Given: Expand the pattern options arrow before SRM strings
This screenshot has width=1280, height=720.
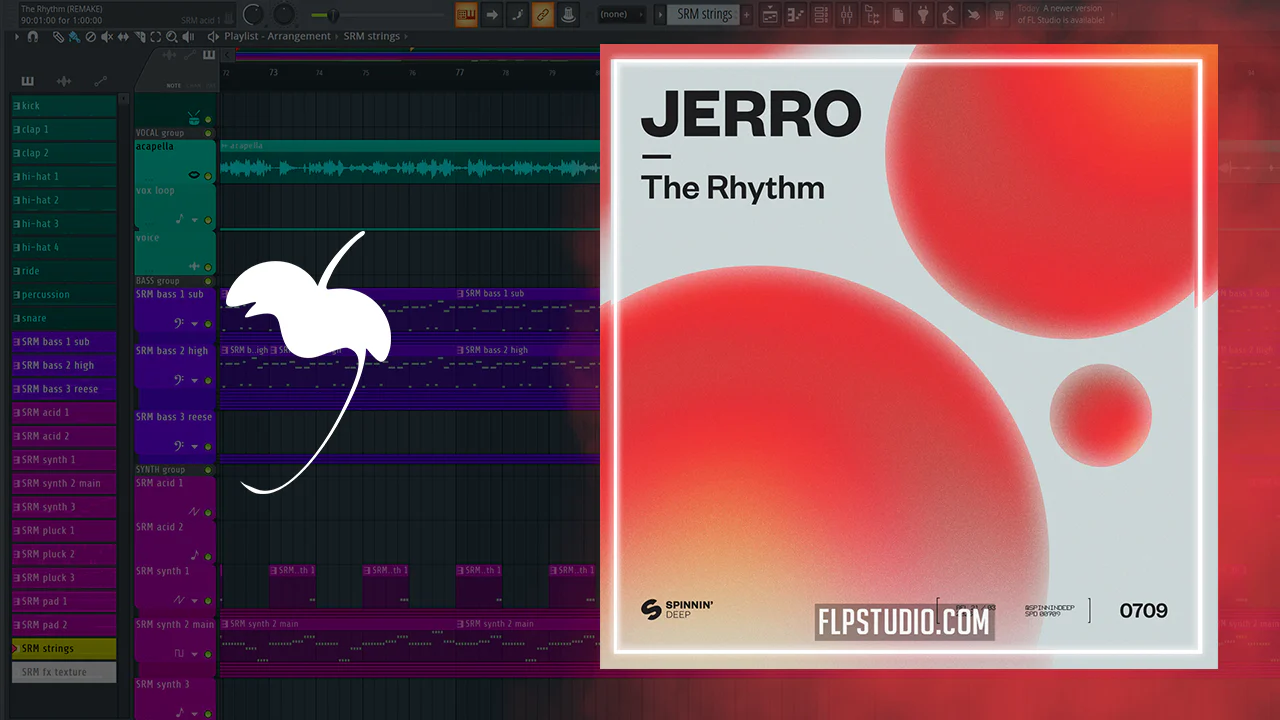Looking at the screenshot, I should [x=659, y=15].
